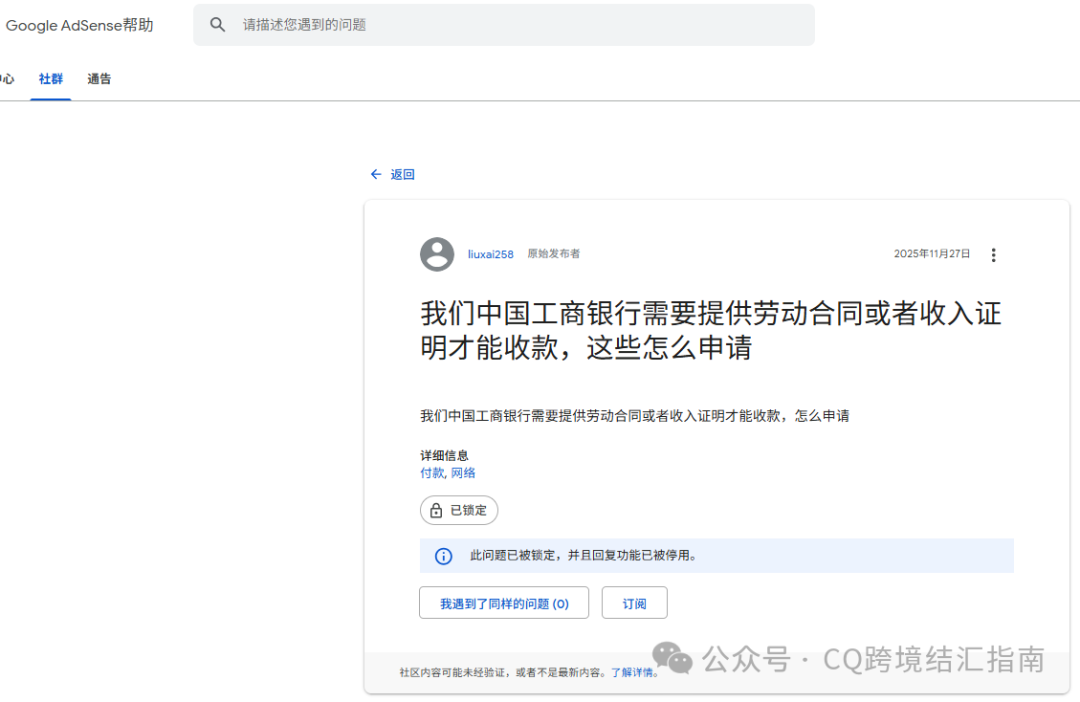
Task: Switch to the 社群 tab
Action: point(50,78)
